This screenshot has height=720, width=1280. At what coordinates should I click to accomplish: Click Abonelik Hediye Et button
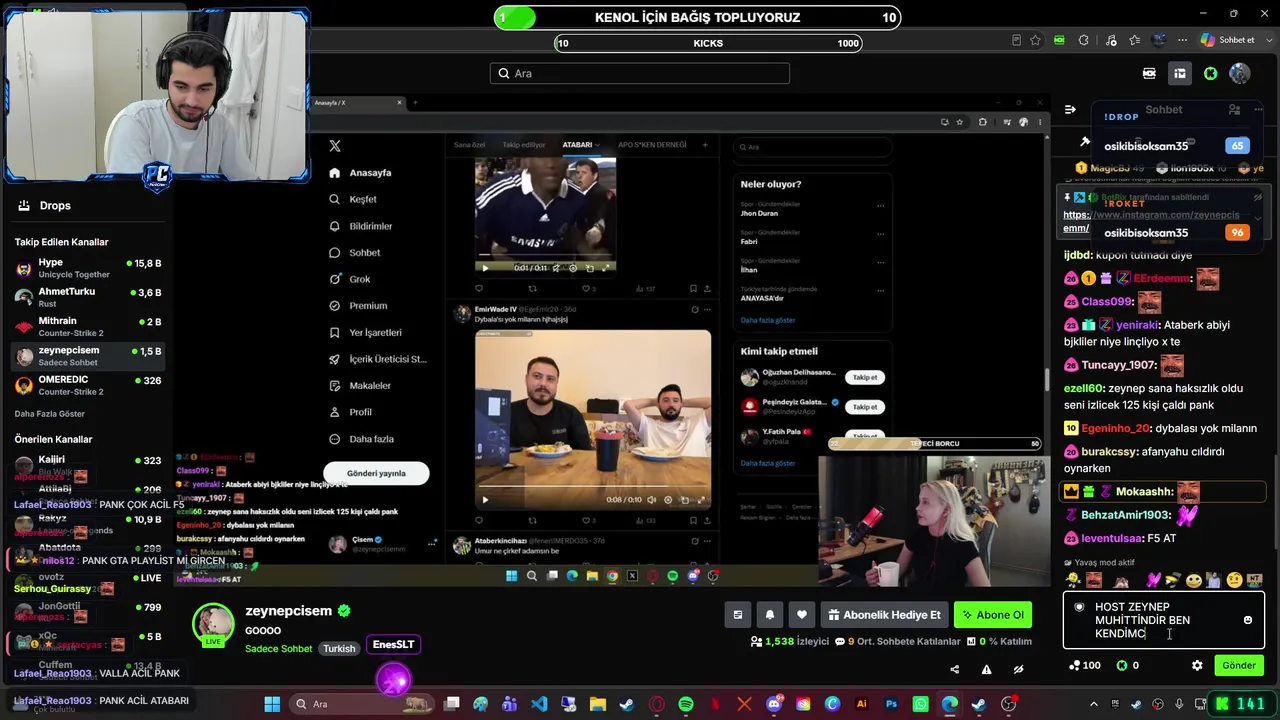click(x=883, y=615)
